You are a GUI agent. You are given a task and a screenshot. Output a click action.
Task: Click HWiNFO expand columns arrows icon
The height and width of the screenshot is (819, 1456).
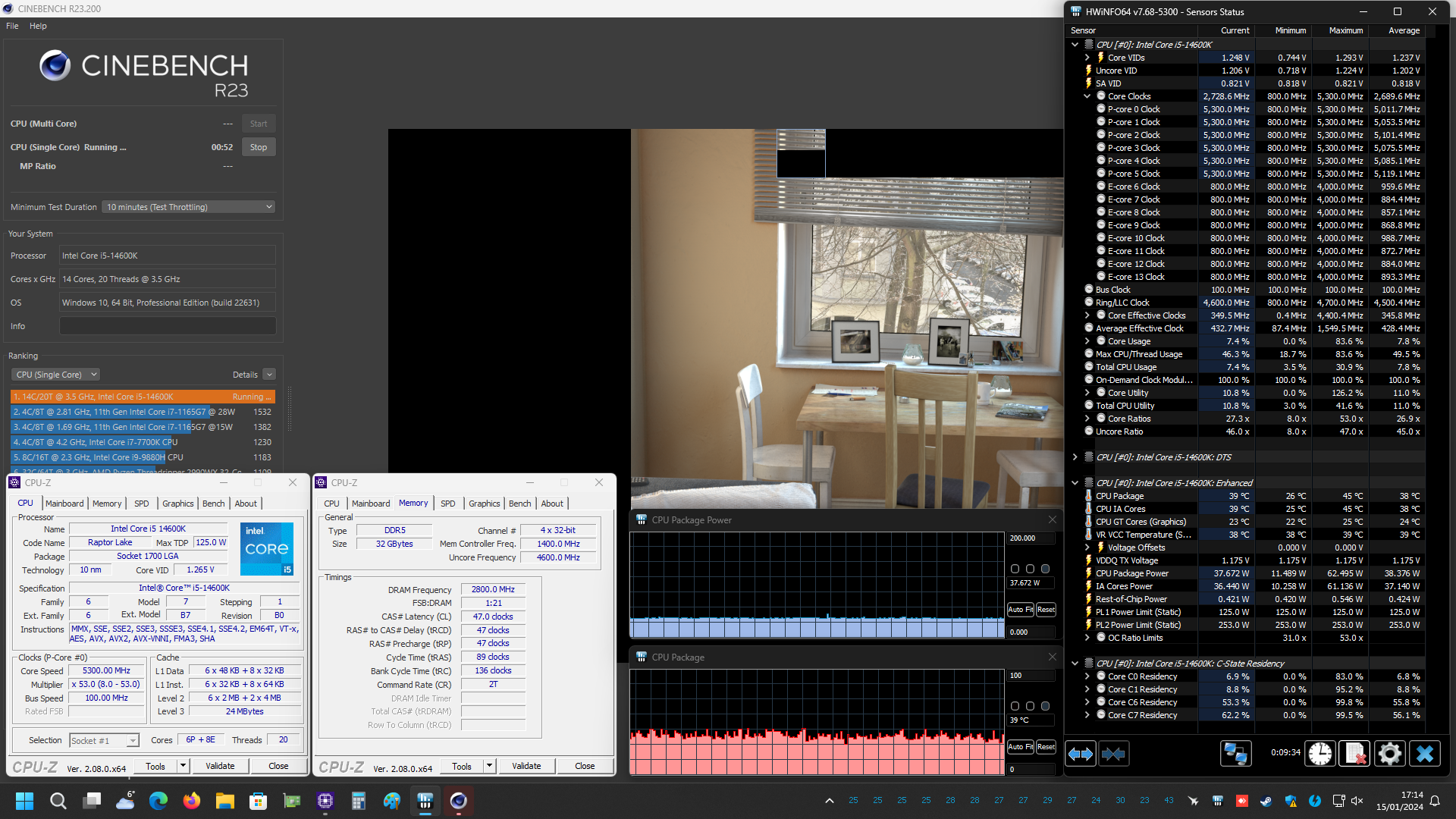[x=1080, y=754]
